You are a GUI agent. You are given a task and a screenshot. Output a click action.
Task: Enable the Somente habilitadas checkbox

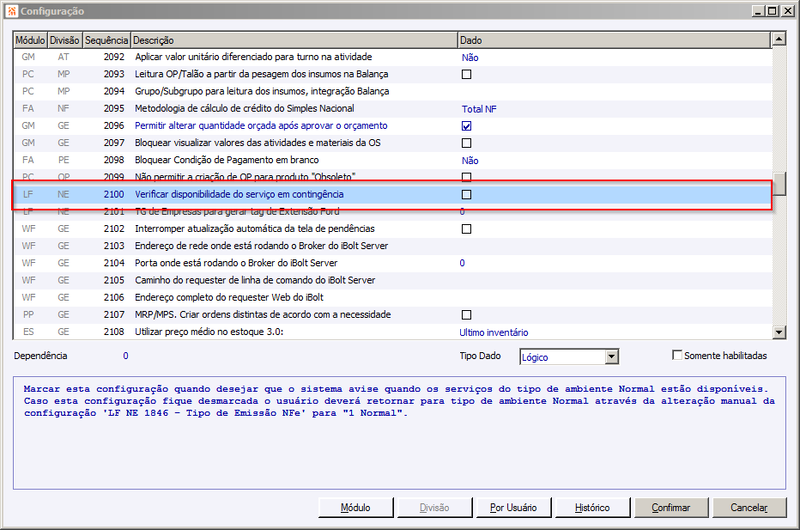pyautogui.click(x=677, y=355)
